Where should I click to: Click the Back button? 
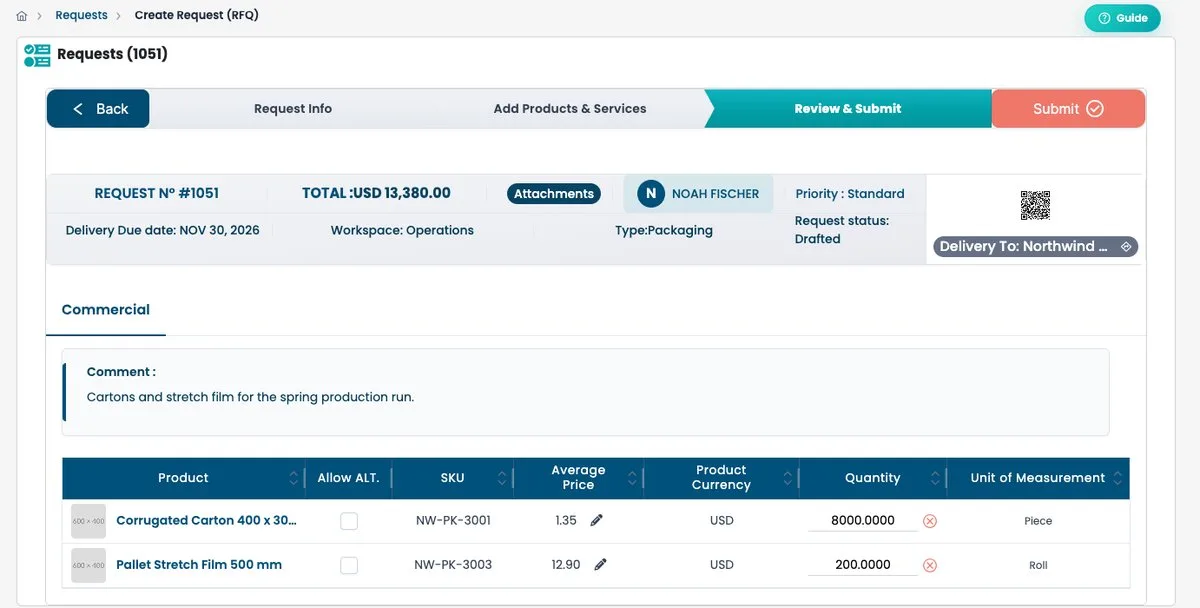pyautogui.click(x=98, y=109)
